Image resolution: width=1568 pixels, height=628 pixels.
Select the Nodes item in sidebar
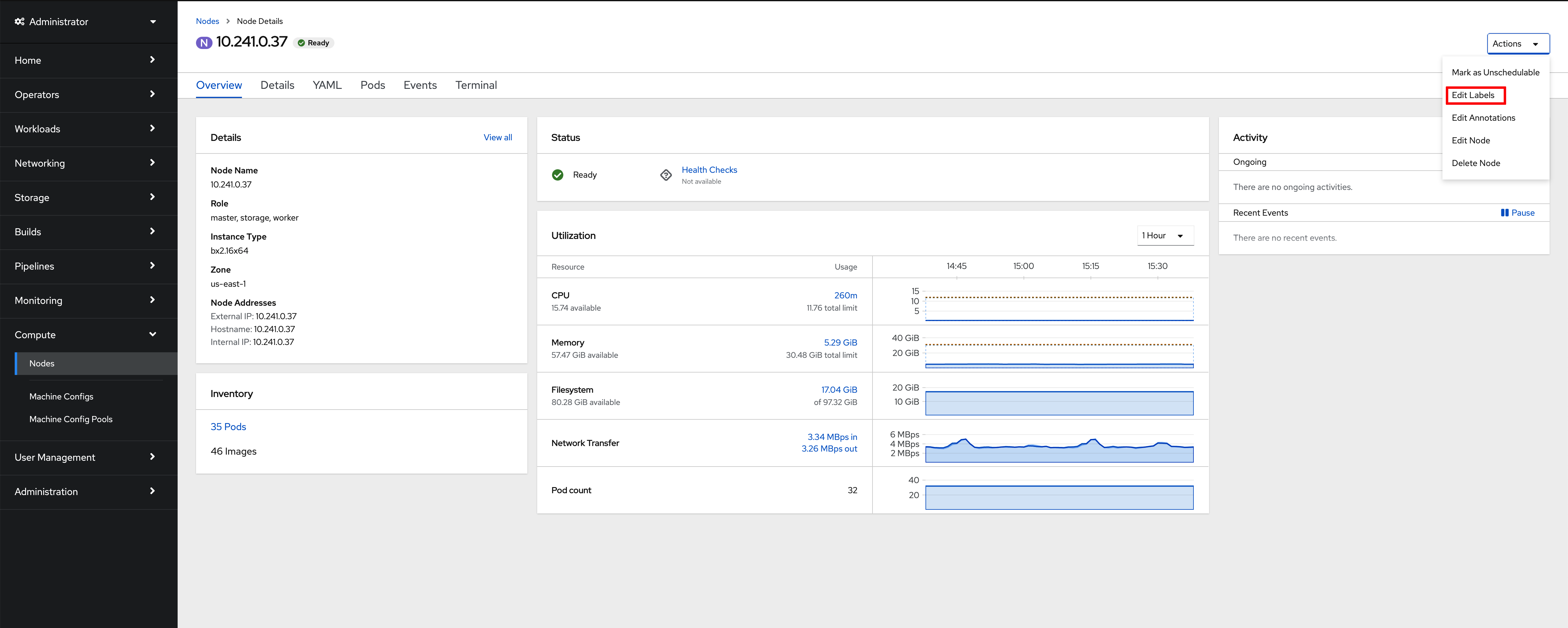pos(97,364)
